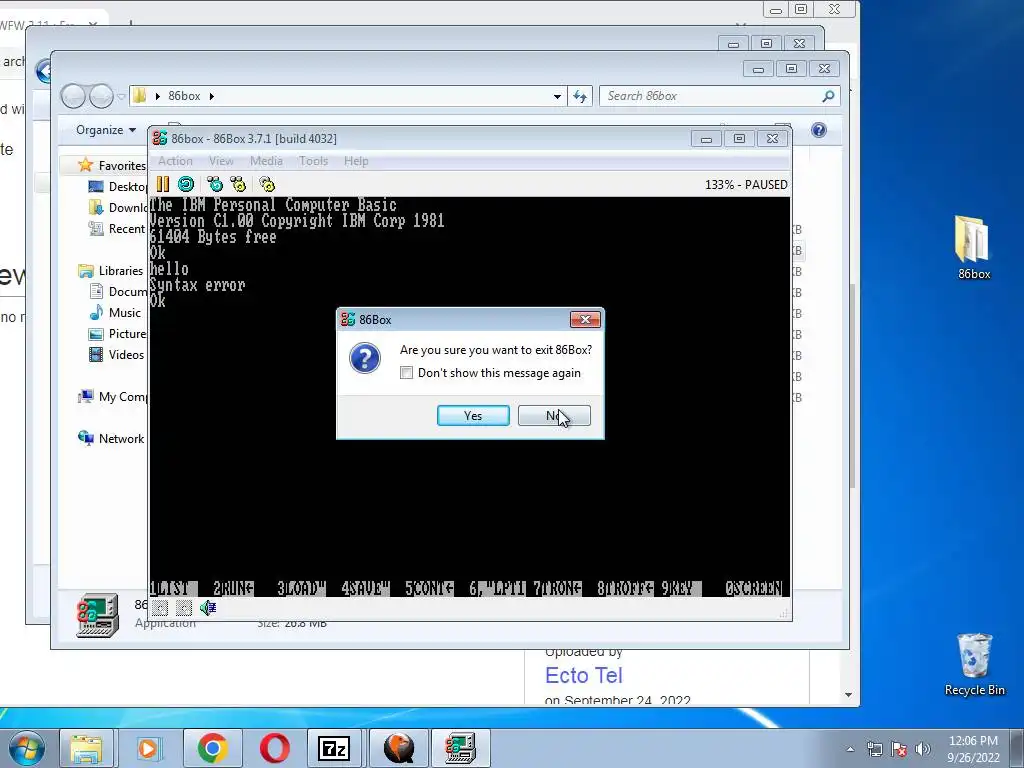Open the Ecto Tel uploader link in browser
The image size is (1024, 768).
(x=584, y=675)
